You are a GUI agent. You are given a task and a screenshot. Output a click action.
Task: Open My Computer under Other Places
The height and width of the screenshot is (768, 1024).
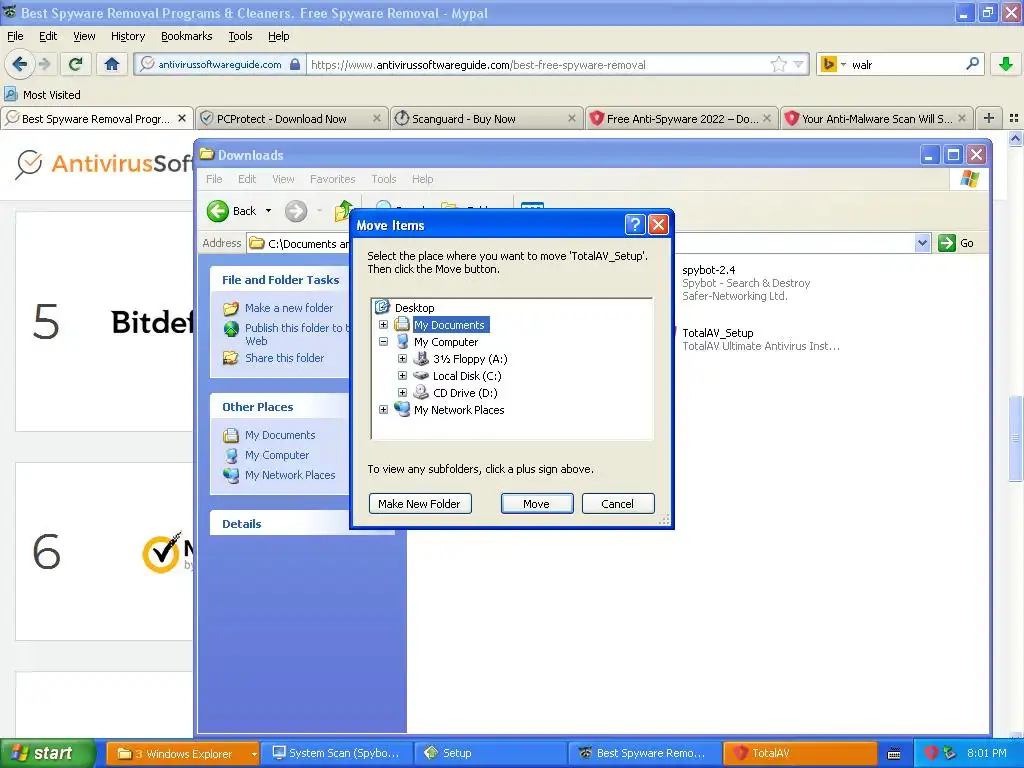277,455
